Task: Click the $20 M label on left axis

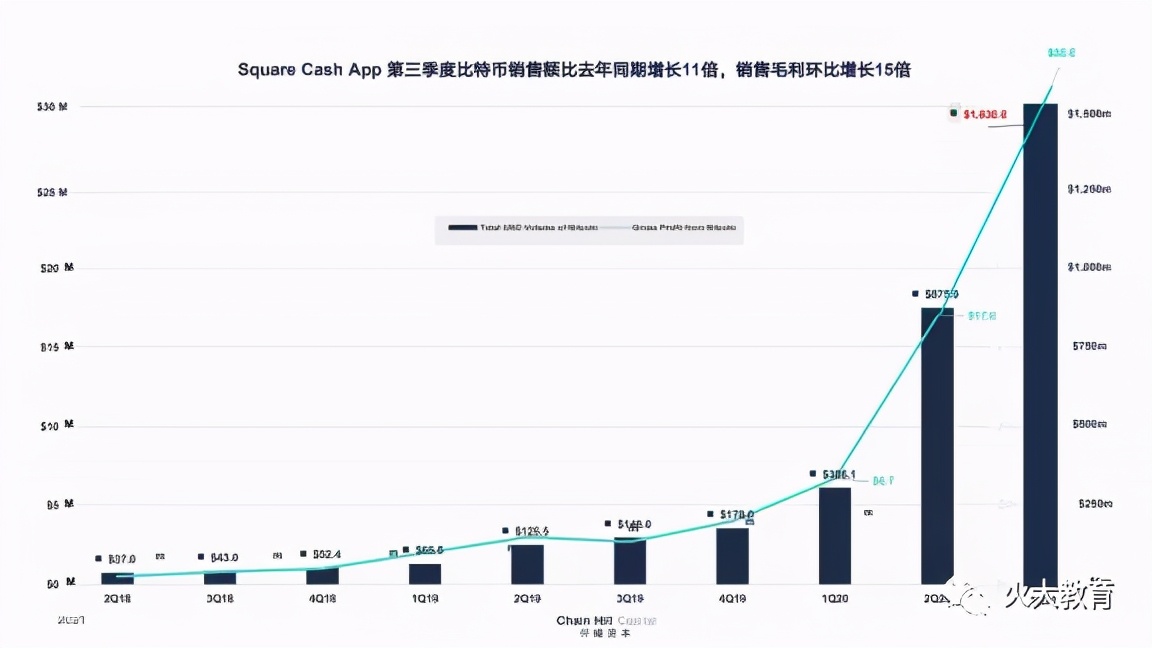Action: pos(57,268)
